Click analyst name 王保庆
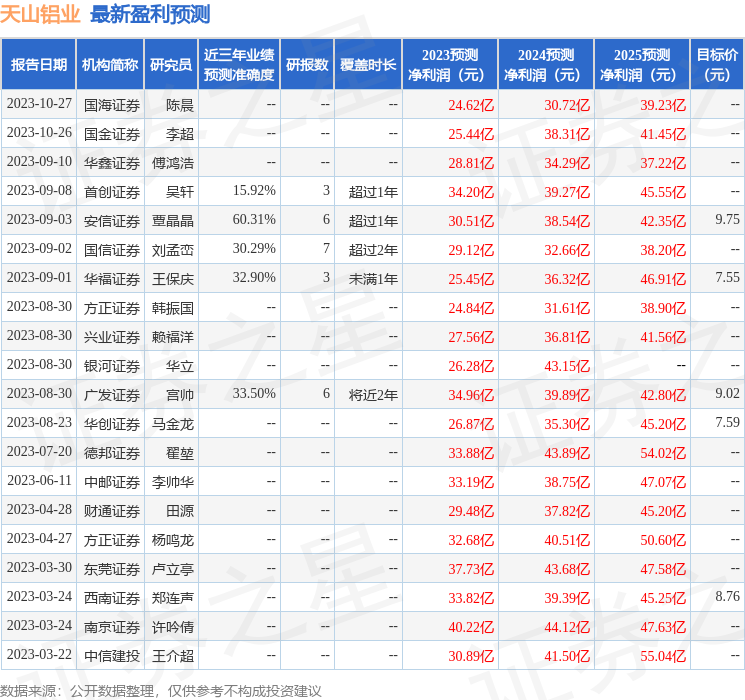745x700 pixels. pyautogui.click(x=173, y=279)
